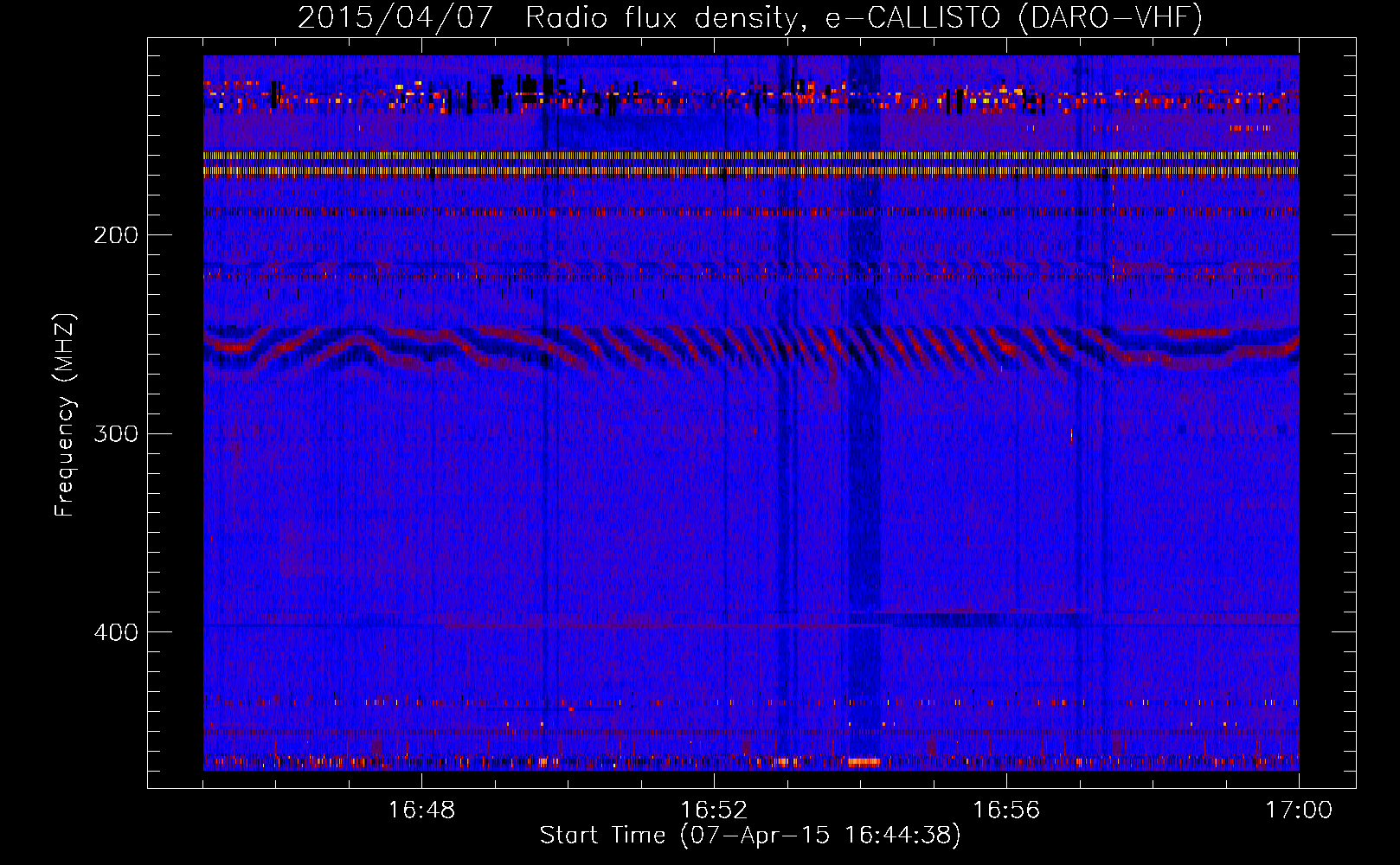Click the '200' frequency tick label
1400x865 pixels.
pyautogui.click(x=116, y=235)
